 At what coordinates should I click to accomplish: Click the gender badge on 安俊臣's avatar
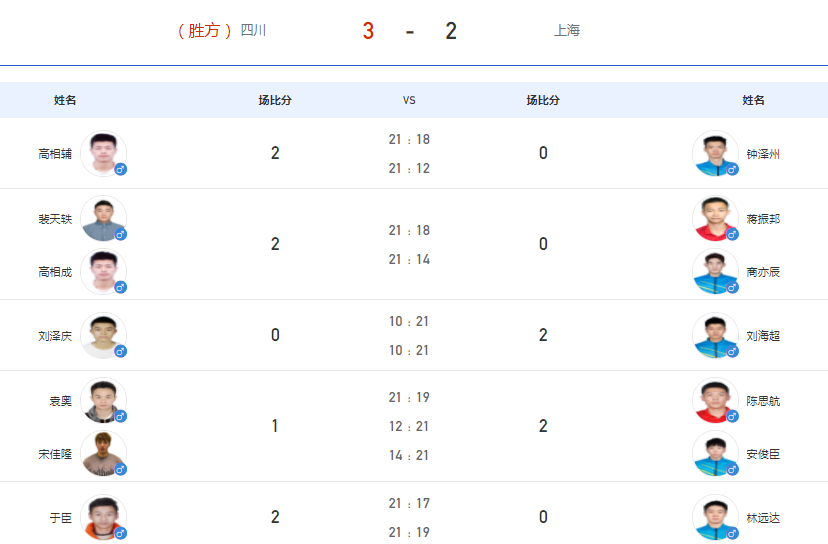tap(732, 470)
